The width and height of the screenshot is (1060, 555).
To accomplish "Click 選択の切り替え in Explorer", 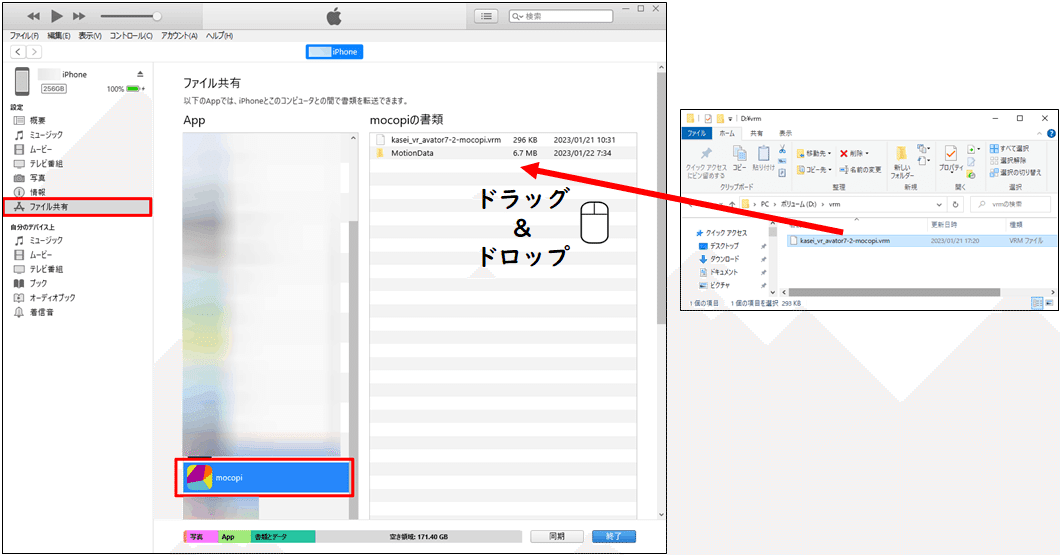I will tap(1015, 172).
